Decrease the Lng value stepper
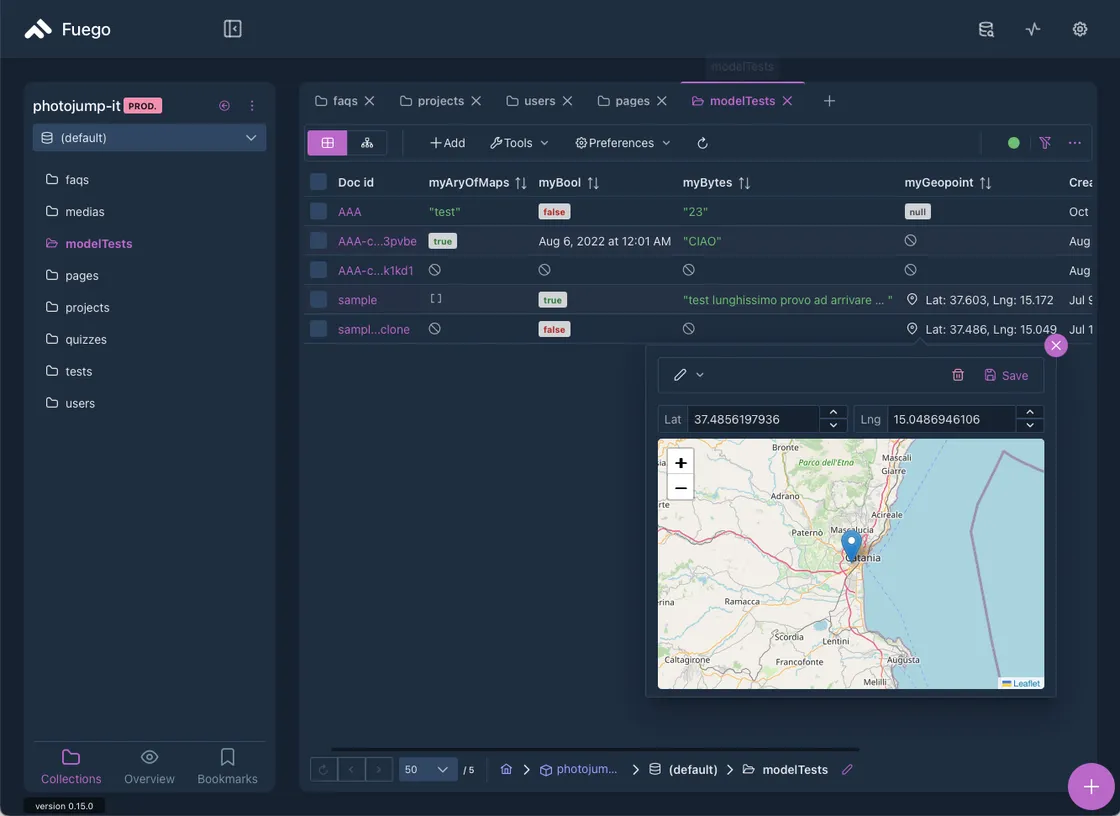The height and width of the screenshot is (816, 1120). pos(1029,425)
